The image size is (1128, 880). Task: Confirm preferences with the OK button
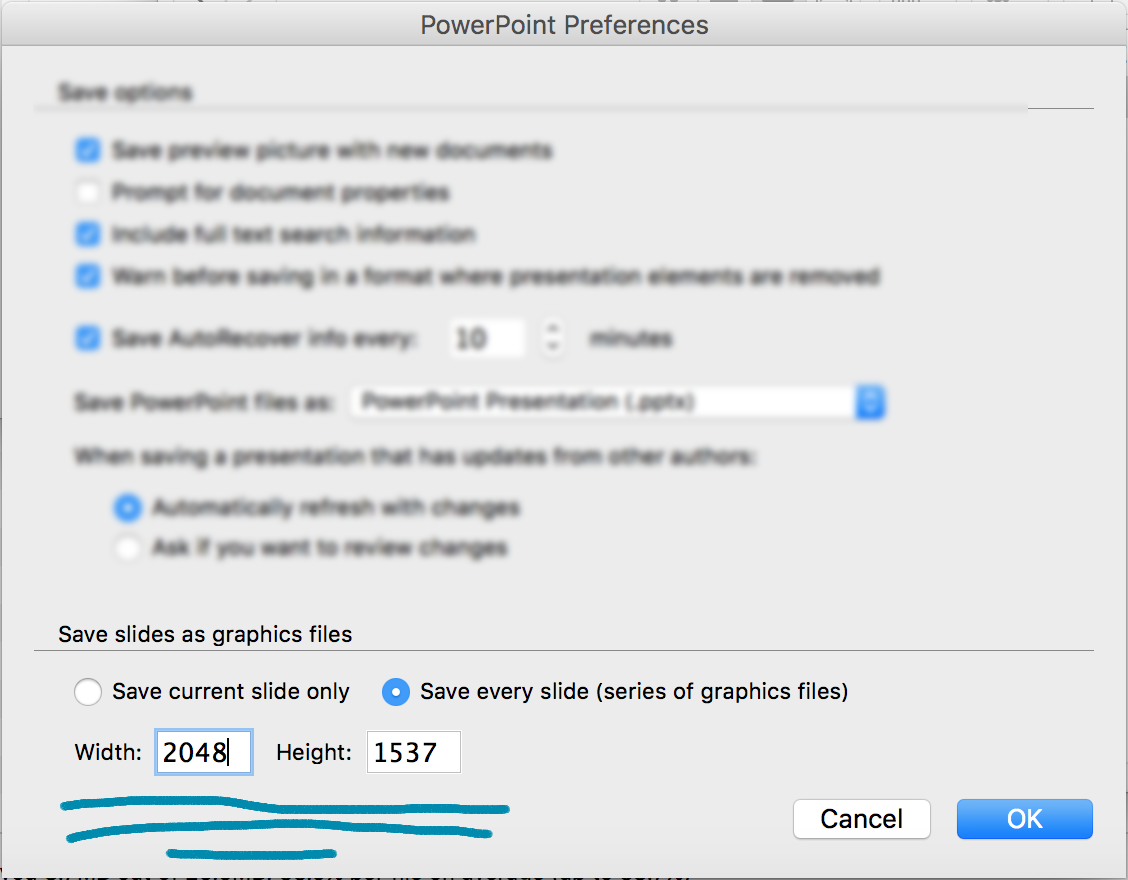[x=1024, y=819]
